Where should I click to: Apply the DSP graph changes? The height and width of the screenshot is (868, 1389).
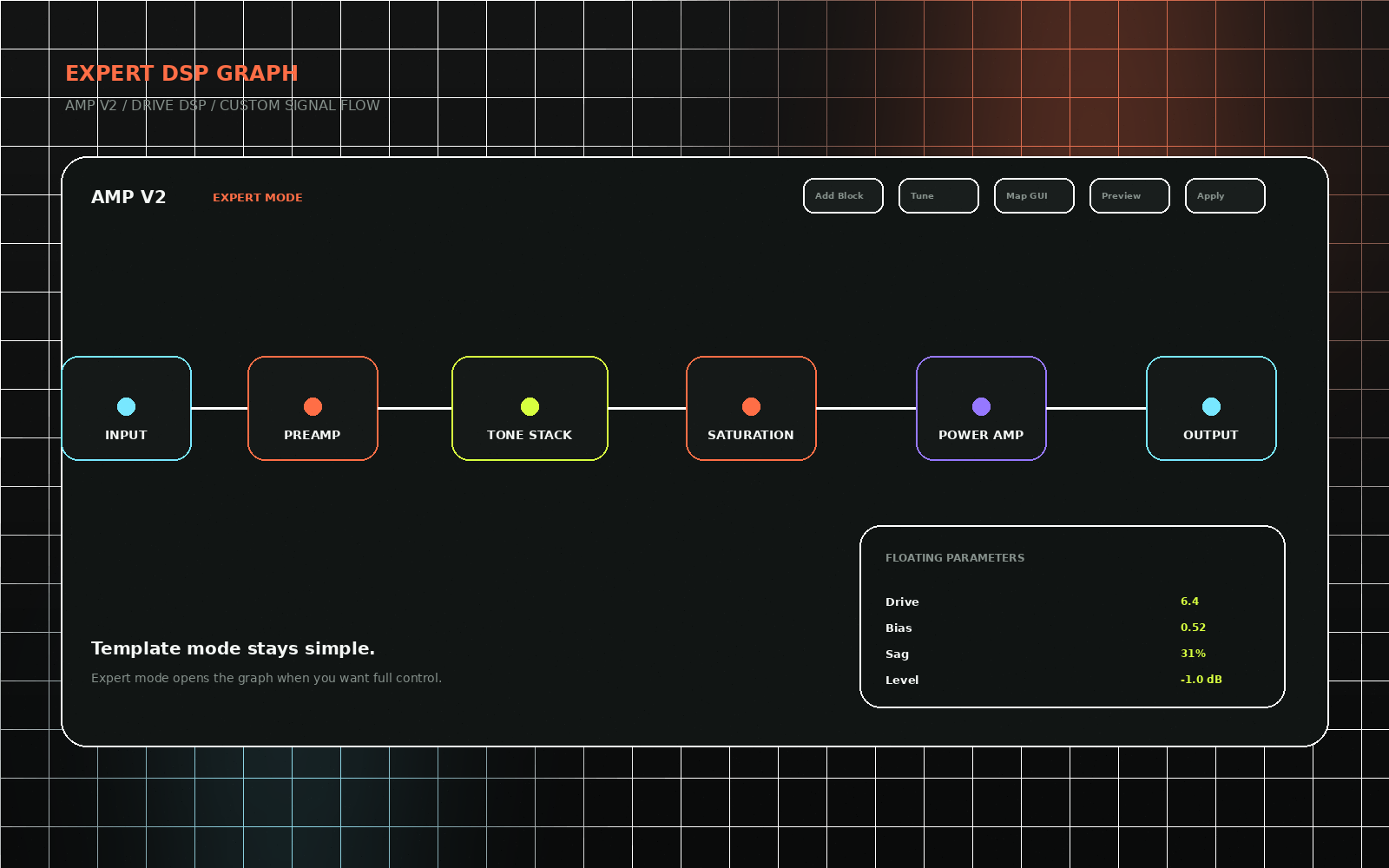1225,195
